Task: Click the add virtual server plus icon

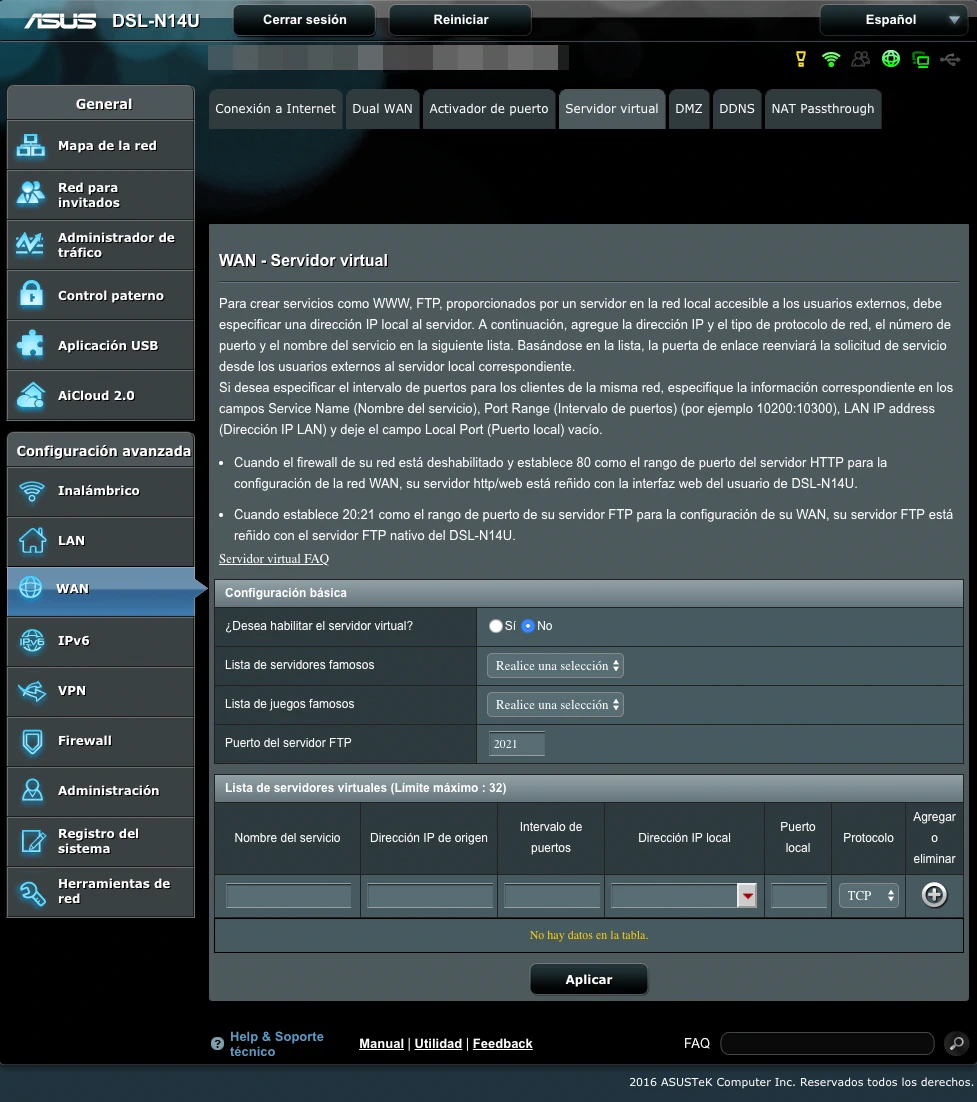Action: pyautogui.click(x=934, y=895)
